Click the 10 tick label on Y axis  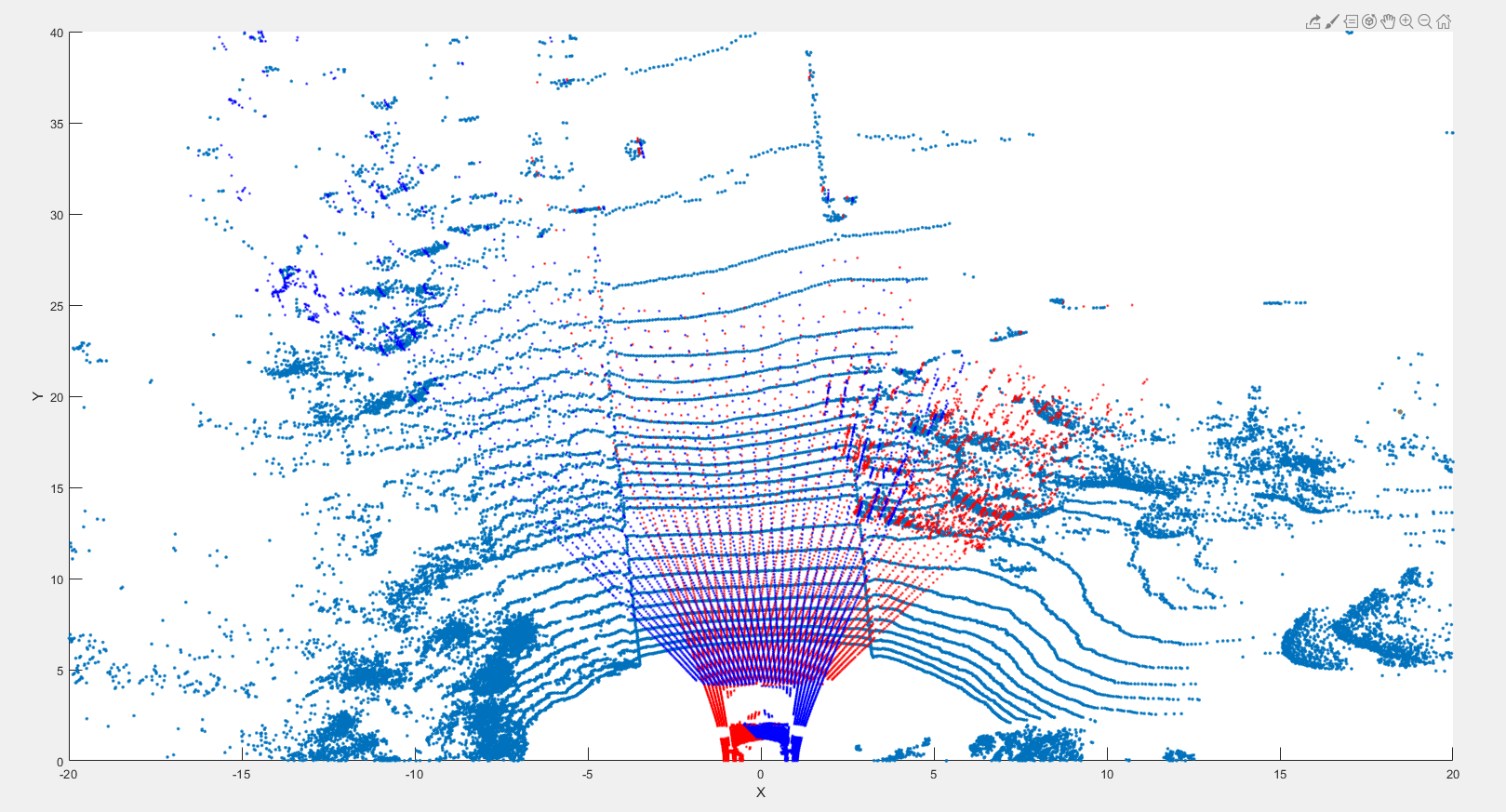[57, 579]
